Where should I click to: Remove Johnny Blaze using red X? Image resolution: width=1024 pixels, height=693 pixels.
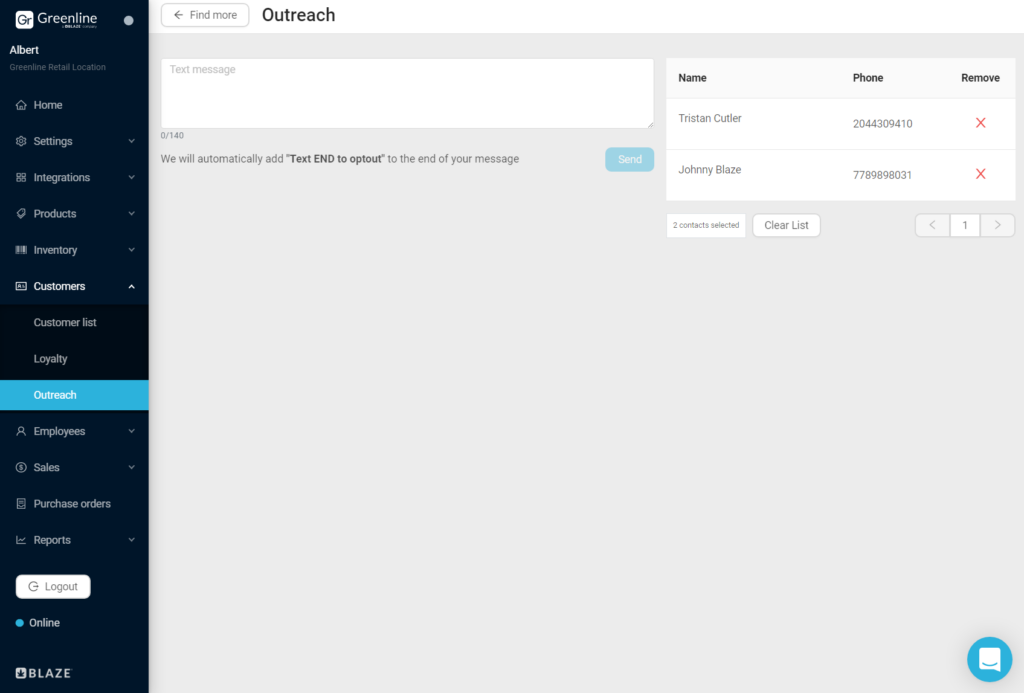pos(980,174)
